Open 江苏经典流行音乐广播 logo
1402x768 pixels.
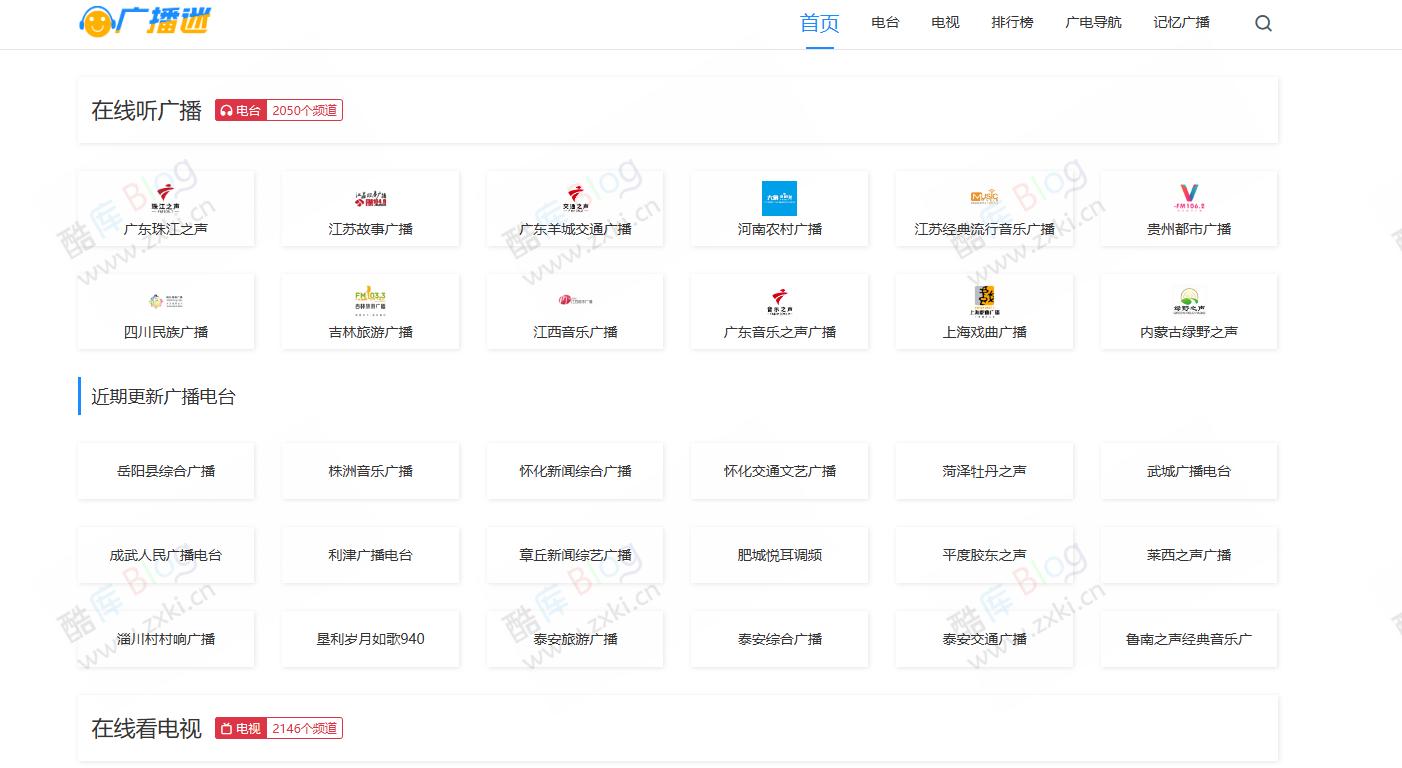tap(984, 198)
